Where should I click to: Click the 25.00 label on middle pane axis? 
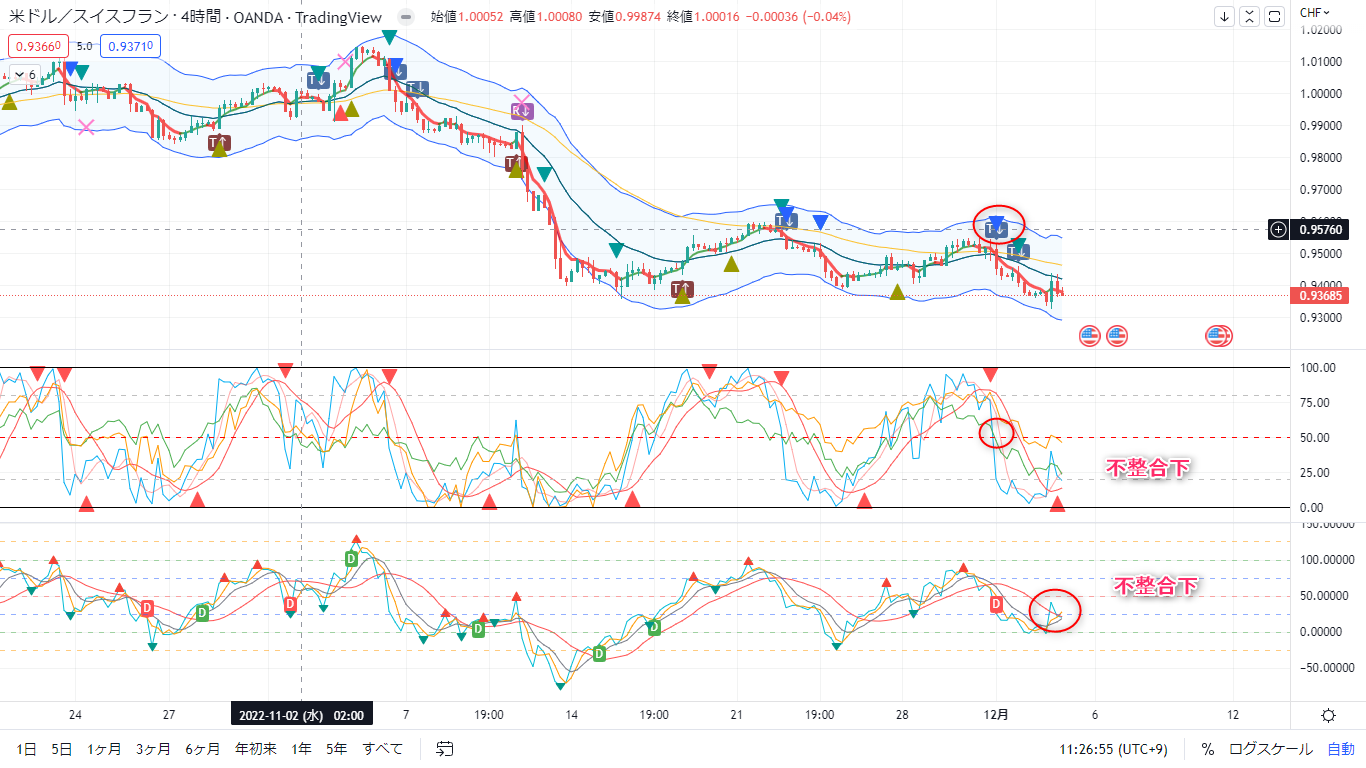[x=1313, y=473]
